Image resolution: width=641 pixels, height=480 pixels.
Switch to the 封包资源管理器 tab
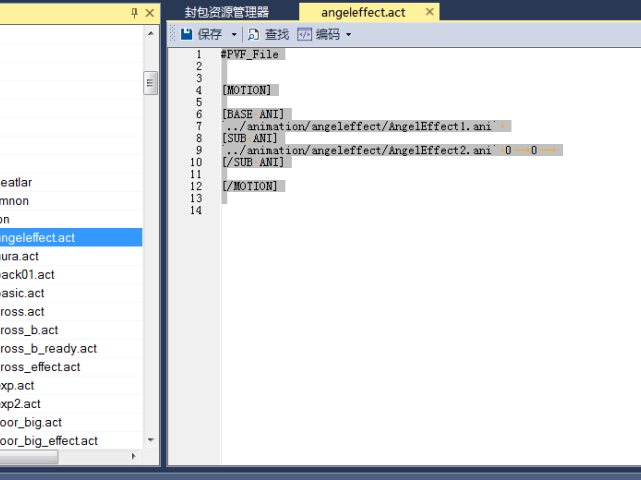pos(227,12)
